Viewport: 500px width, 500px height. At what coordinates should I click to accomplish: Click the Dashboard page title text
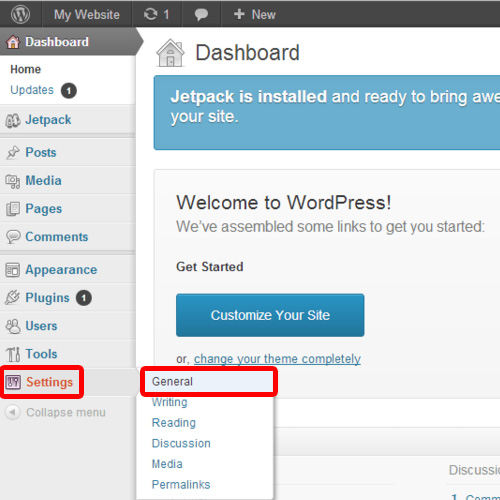[247, 53]
